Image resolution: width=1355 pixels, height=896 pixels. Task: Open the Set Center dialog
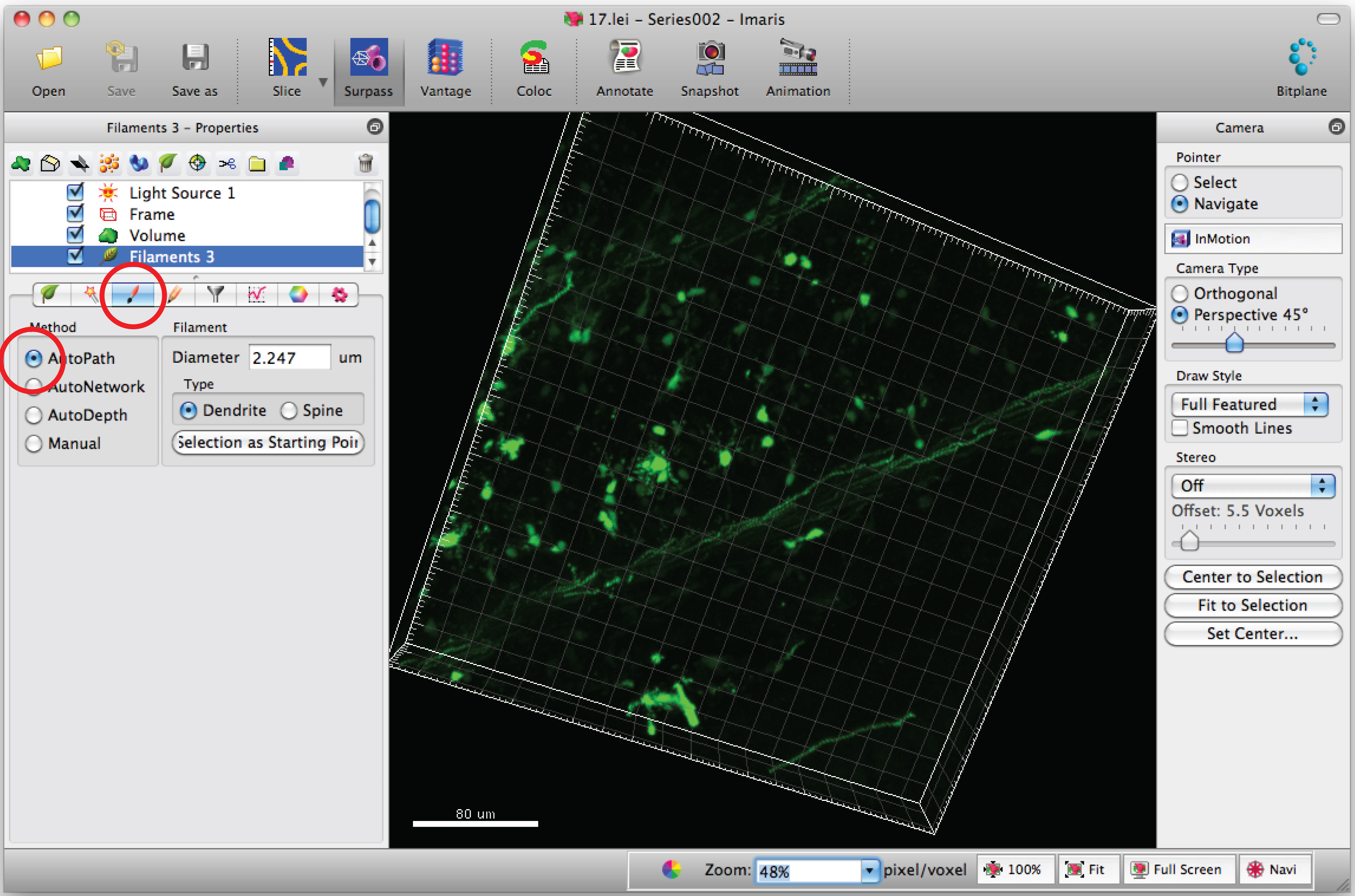[1253, 634]
